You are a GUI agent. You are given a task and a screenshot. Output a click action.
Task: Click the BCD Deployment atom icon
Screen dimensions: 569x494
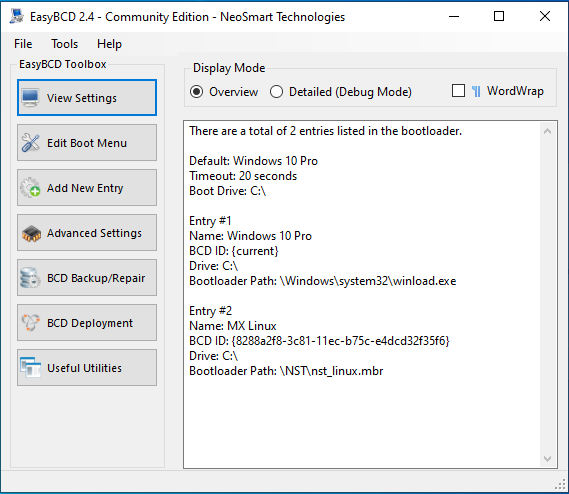30,322
